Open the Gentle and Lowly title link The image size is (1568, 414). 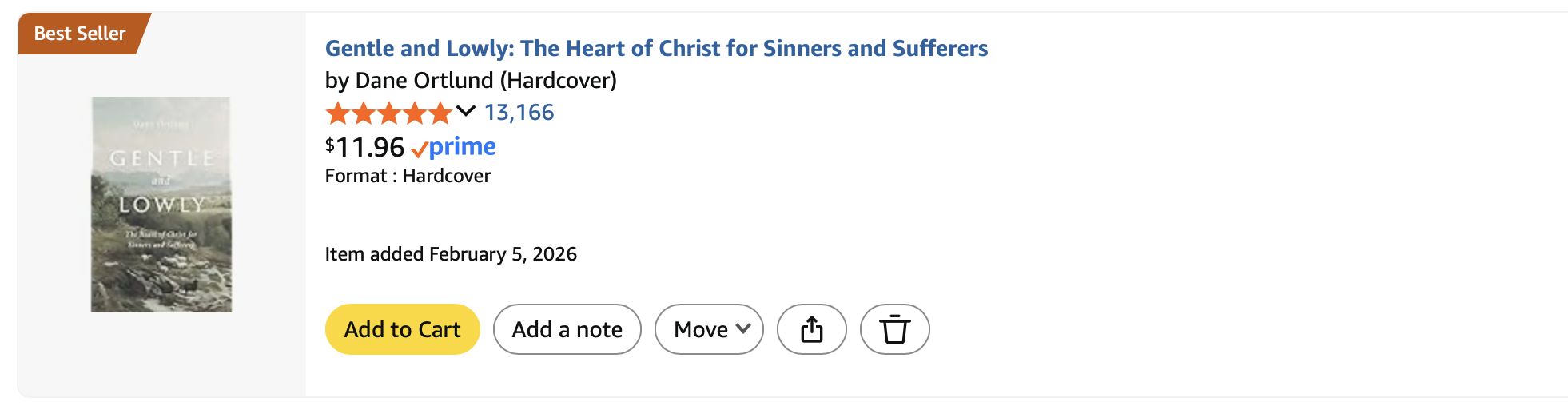(x=656, y=48)
